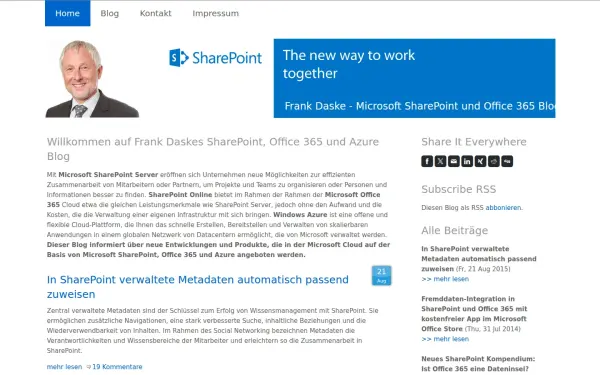600x375 pixels.
Task: Share via the X (Twitter) icon
Action: (440, 161)
